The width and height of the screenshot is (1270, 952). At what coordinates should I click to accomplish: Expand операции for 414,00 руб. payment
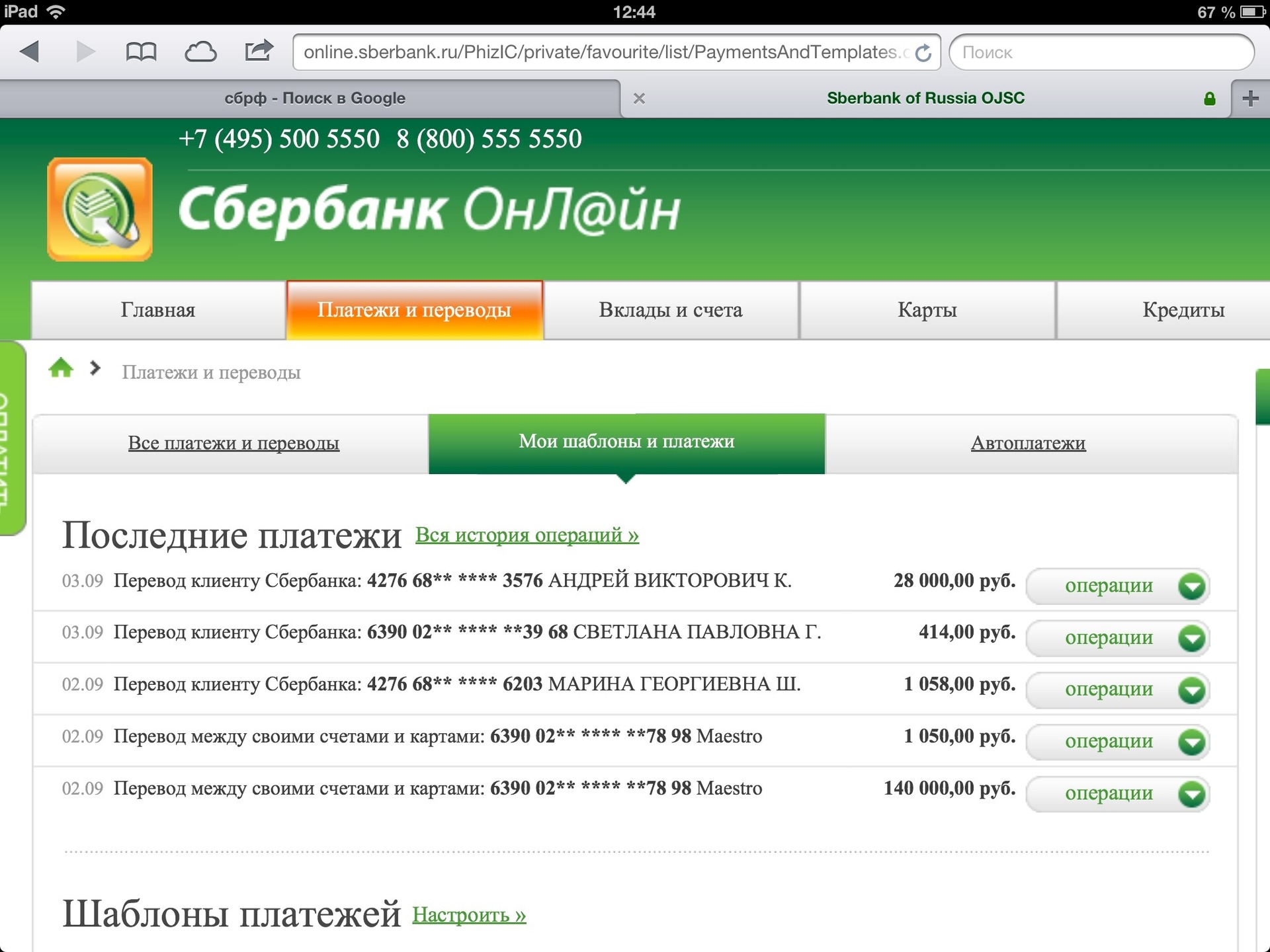(x=1118, y=638)
